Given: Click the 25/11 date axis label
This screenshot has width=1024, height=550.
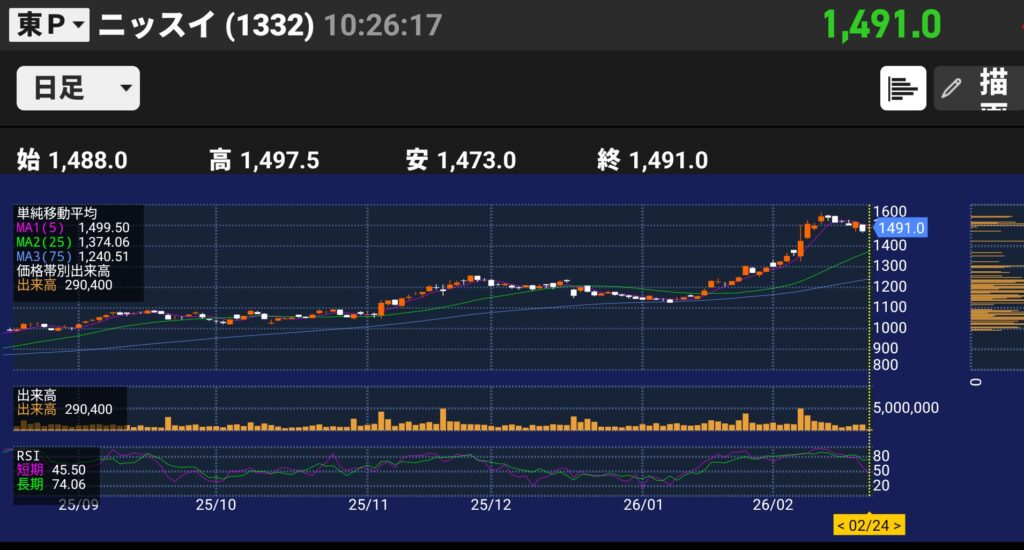Looking at the screenshot, I should tap(367, 505).
